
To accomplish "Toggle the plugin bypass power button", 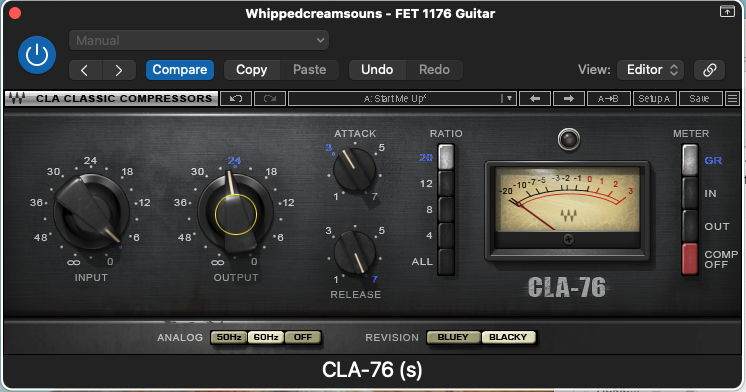I will pyautogui.click(x=37, y=55).
